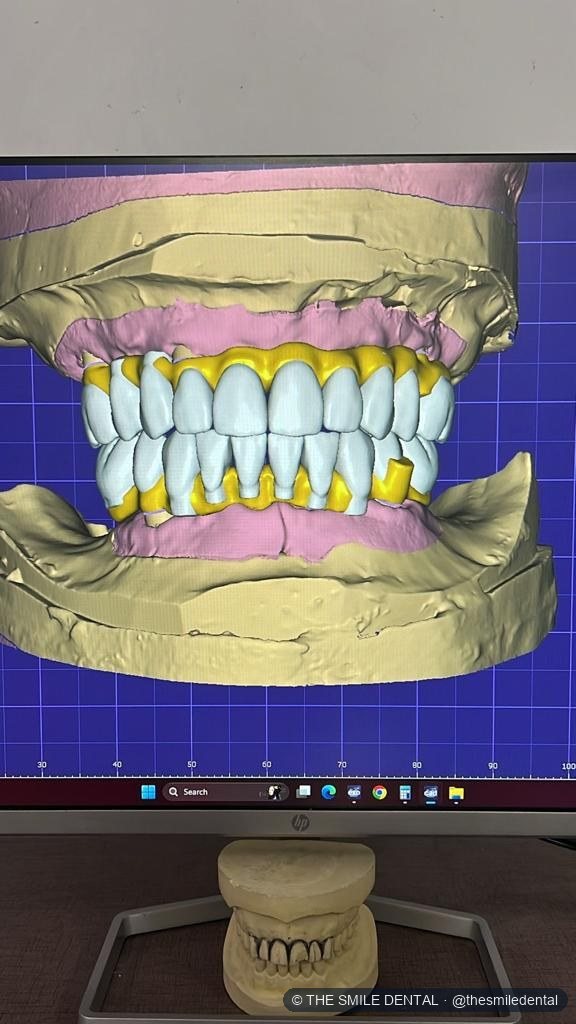Click the ruler mark labeled 60
This screenshot has height=1024, width=576.
266,764
